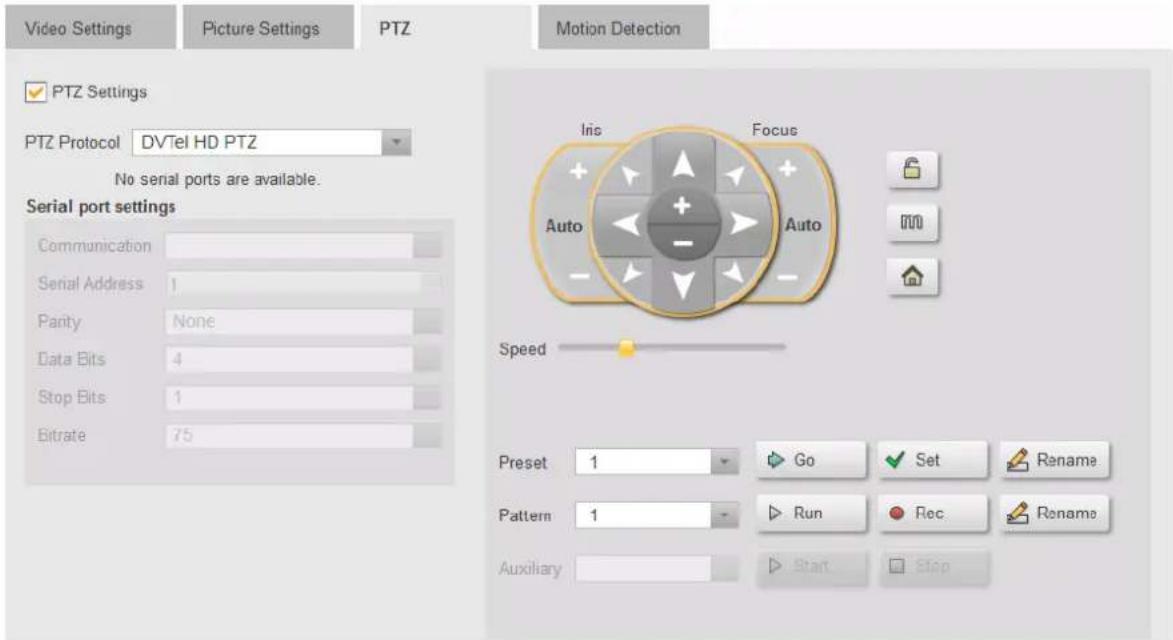Send camera to home position
This screenshot has height=640, width=1173.
pos(912,277)
